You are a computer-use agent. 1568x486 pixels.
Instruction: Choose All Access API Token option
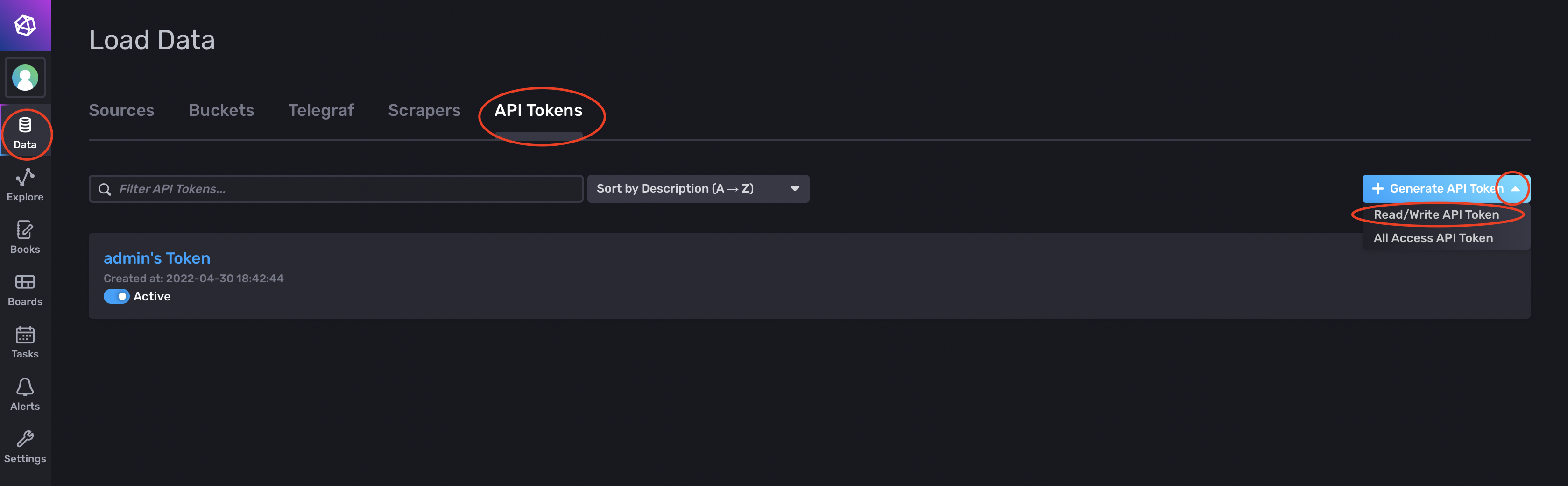pos(1433,238)
